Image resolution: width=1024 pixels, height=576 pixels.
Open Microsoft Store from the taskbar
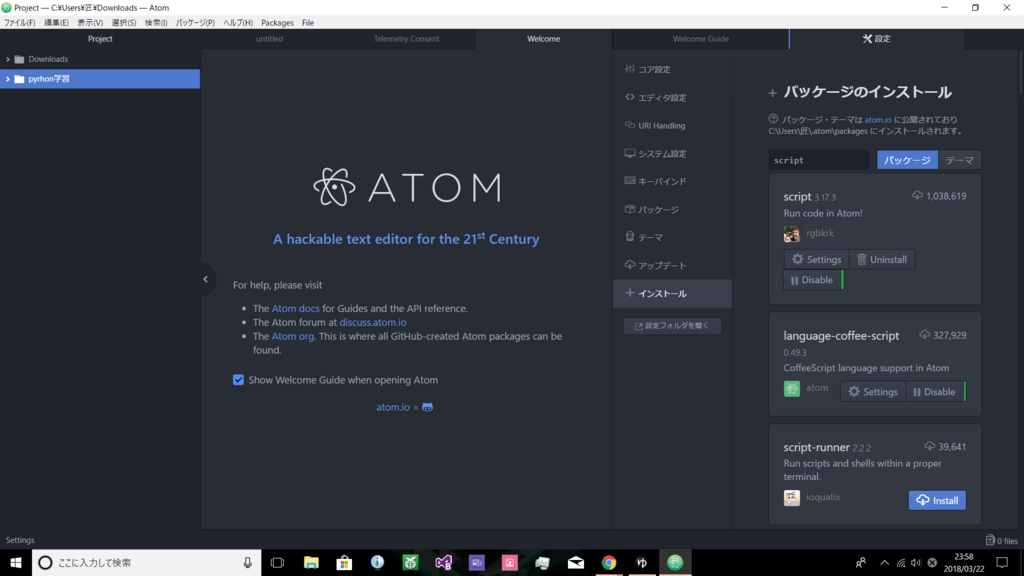pos(344,562)
